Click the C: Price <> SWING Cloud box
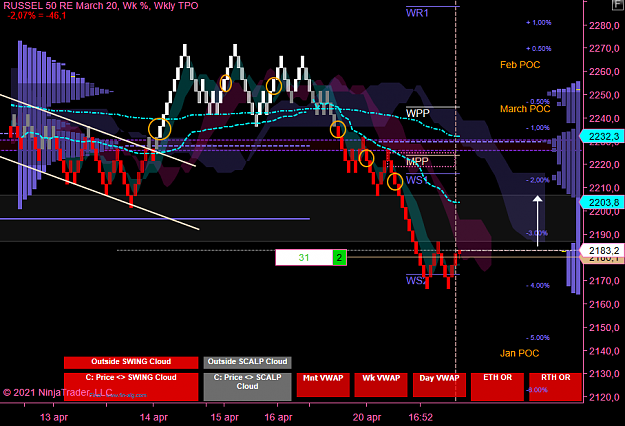This screenshot has width=625, height=426. point(131,387)
